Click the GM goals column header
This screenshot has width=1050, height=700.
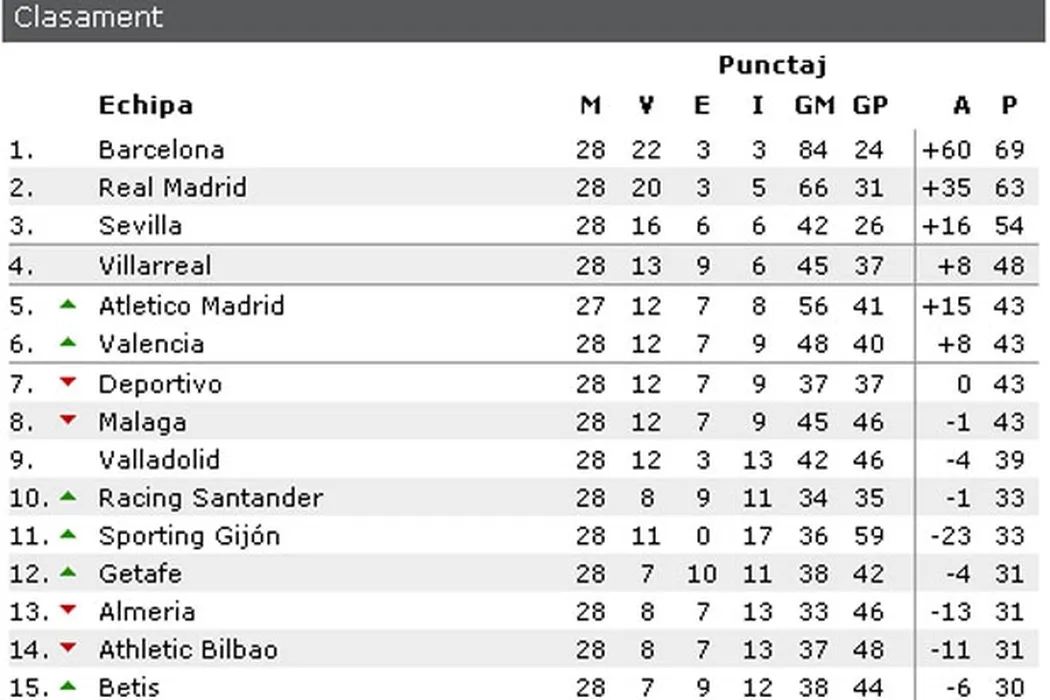(x=814, y=105)
